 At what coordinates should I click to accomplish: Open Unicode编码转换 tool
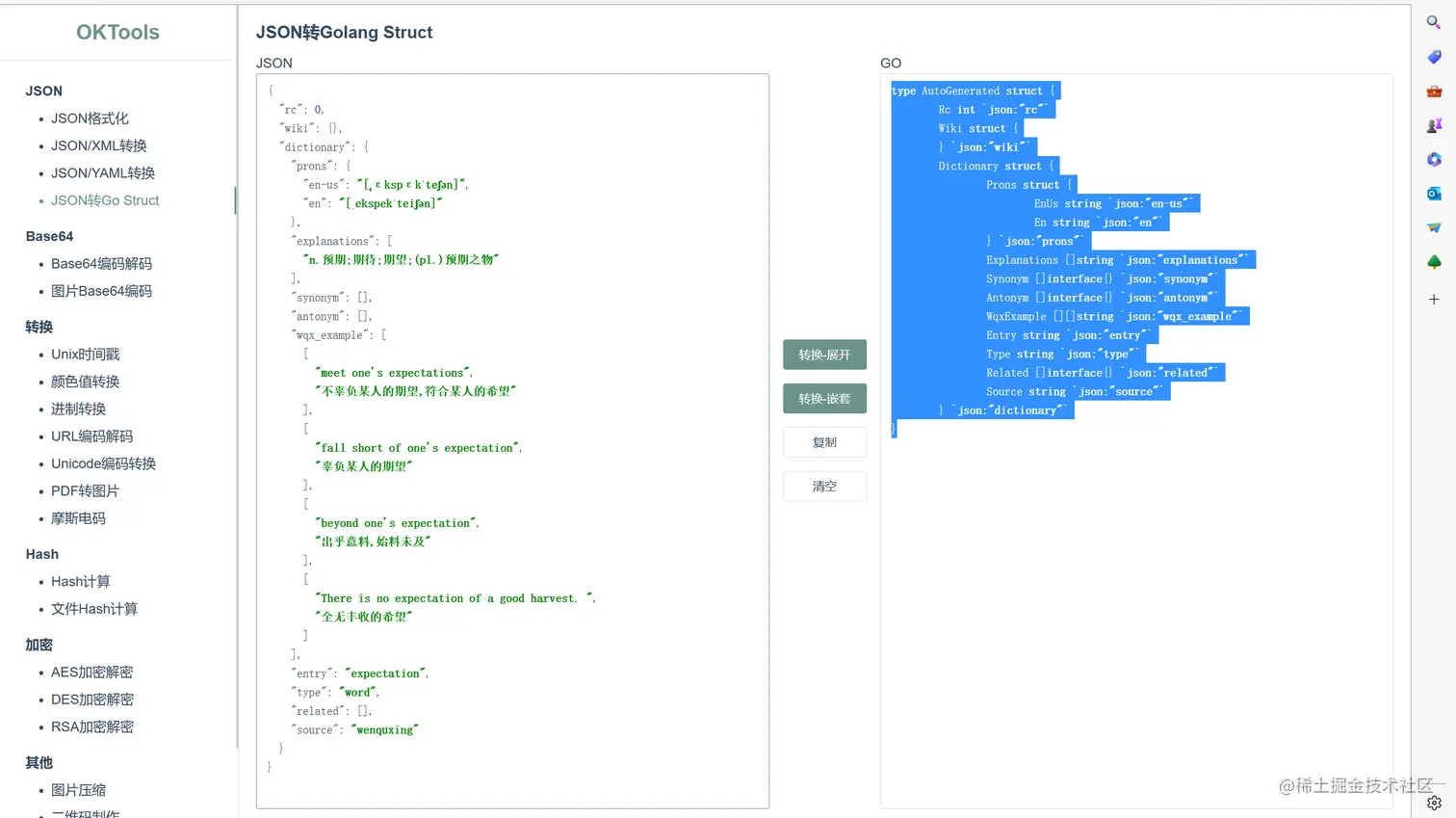tap(103, 463)
